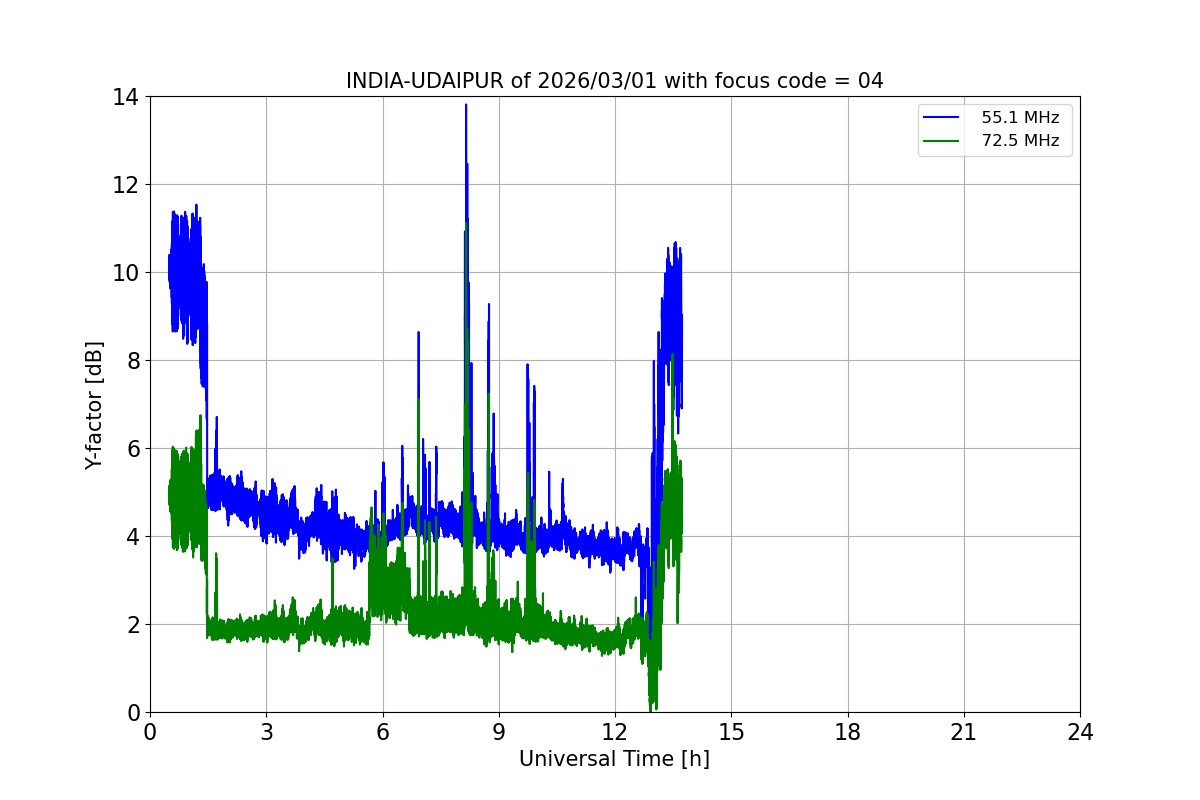This screenshot has width=1200, height=800.
Task: Select the '72.5 MHz' legend label
Action: click(x=1020, y=141)
